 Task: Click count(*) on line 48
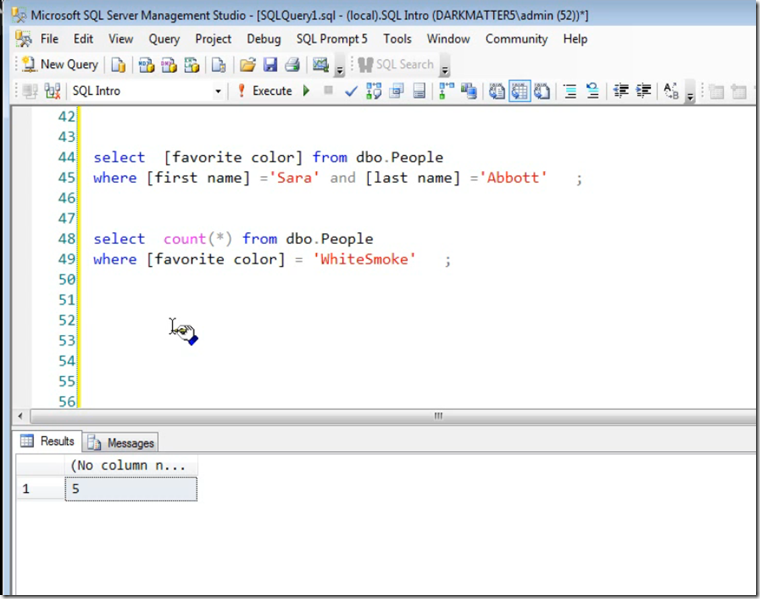pyautogui.click(x=198, y=239)
